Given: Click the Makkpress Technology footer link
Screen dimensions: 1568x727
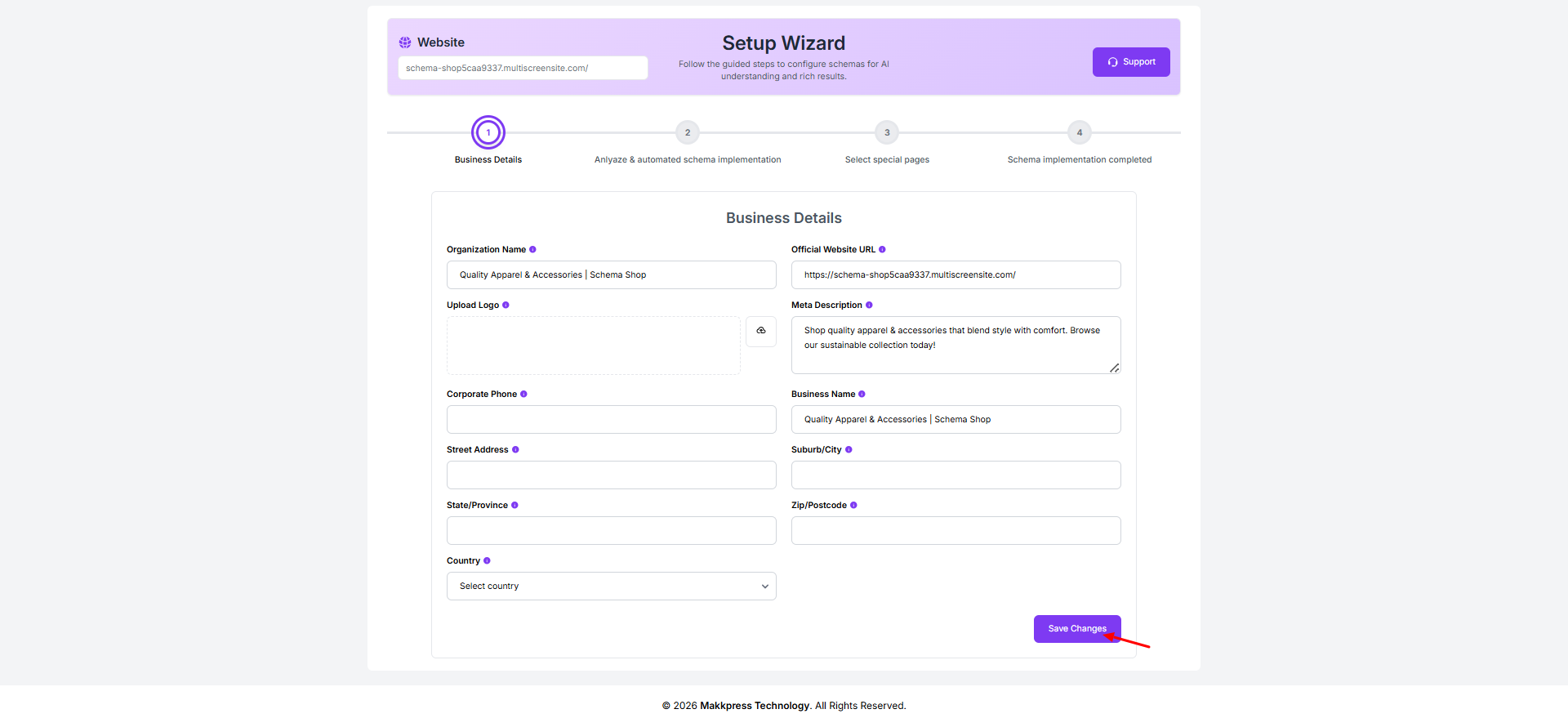Looking at the screenshot, I should pos(754,706).
